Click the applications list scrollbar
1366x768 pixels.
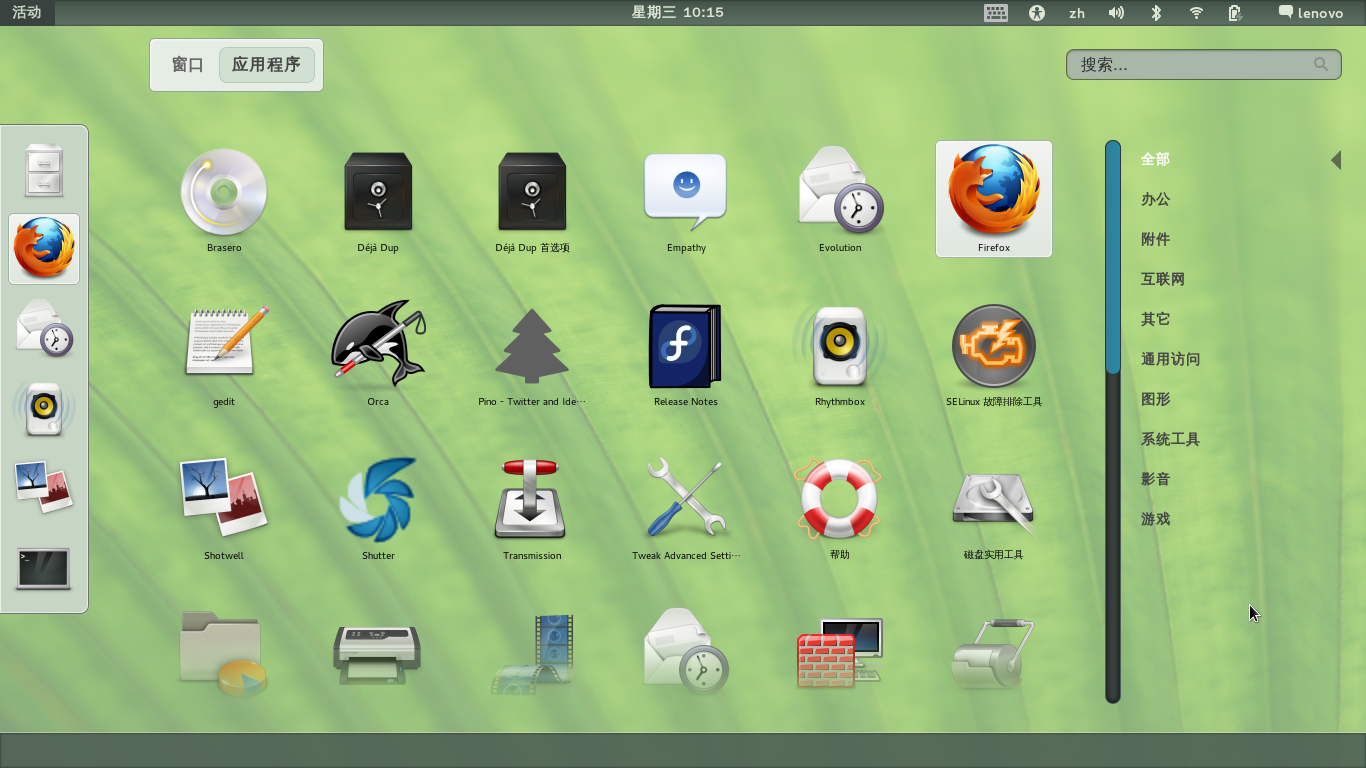click(1113, 421)
